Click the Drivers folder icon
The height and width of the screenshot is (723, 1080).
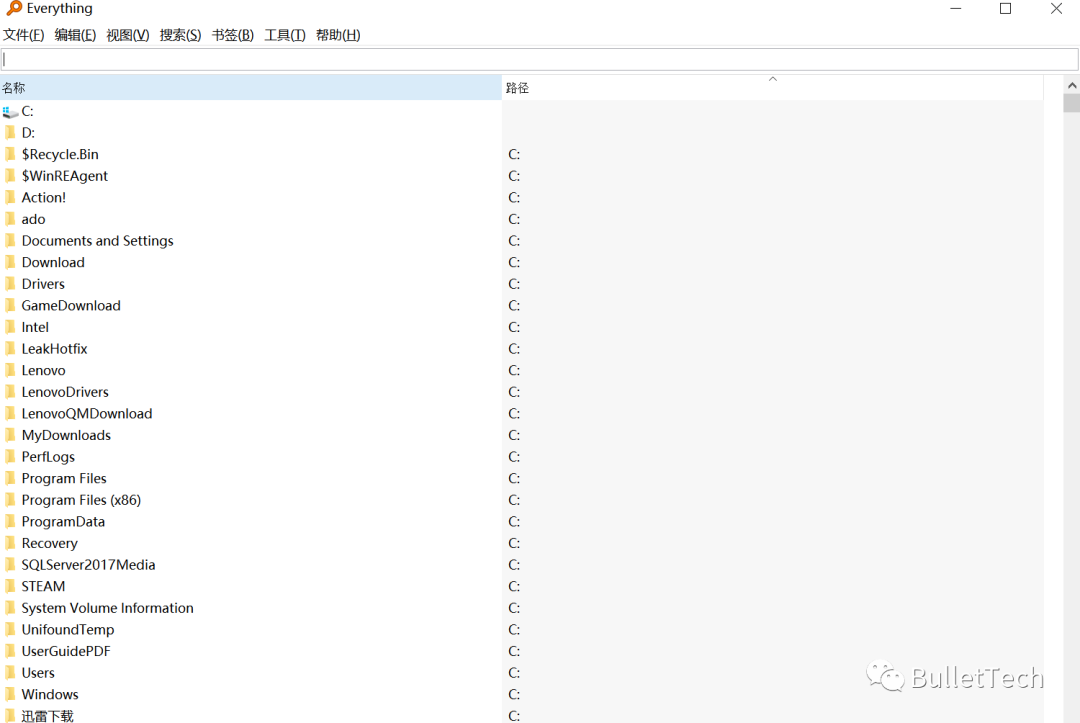pos(10,284)
